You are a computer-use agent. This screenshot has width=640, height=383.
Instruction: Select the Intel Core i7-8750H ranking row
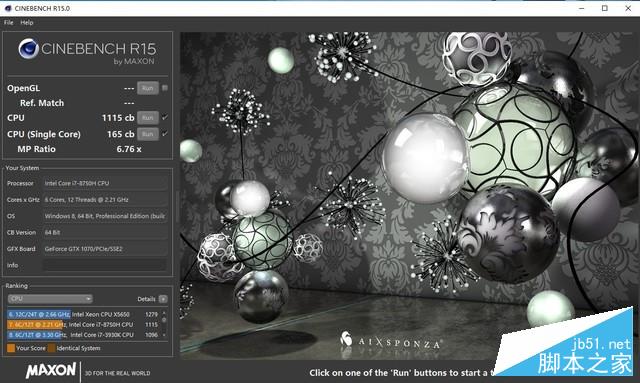83,325
